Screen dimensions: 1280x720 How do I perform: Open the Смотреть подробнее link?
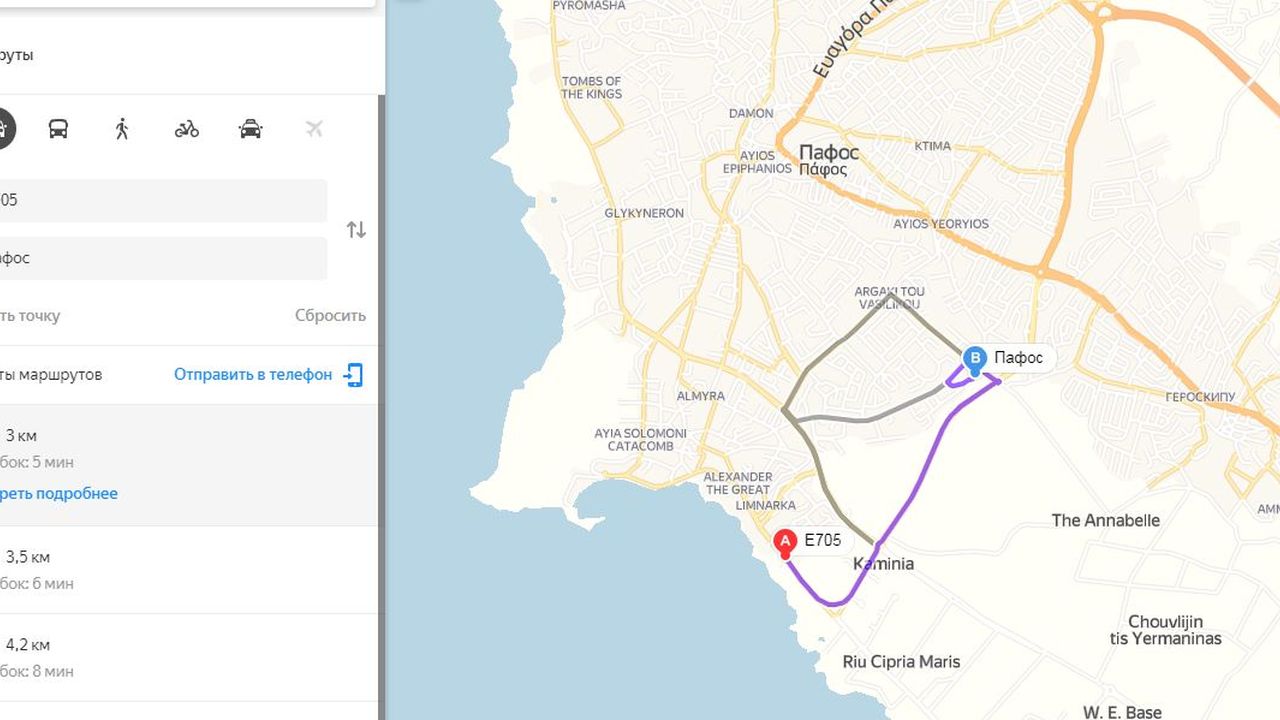(60, 493)
